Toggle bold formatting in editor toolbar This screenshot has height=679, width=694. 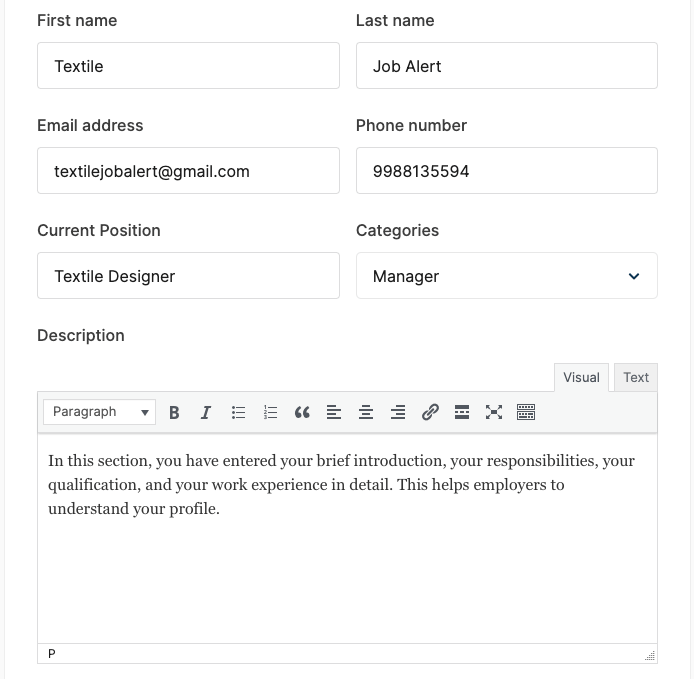pos(174,412)
